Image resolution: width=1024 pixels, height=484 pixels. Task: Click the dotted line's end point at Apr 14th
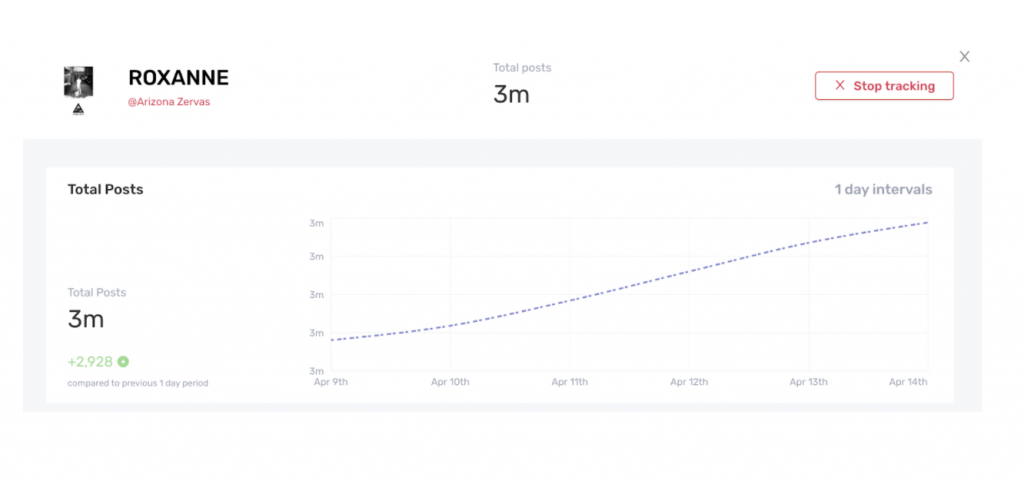(x=927, y=223)
